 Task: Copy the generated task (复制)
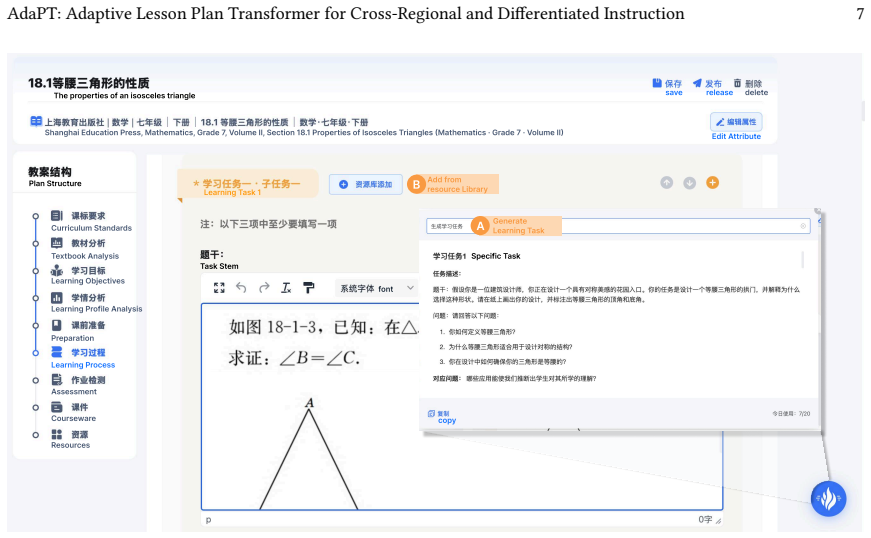click(439, 414)
